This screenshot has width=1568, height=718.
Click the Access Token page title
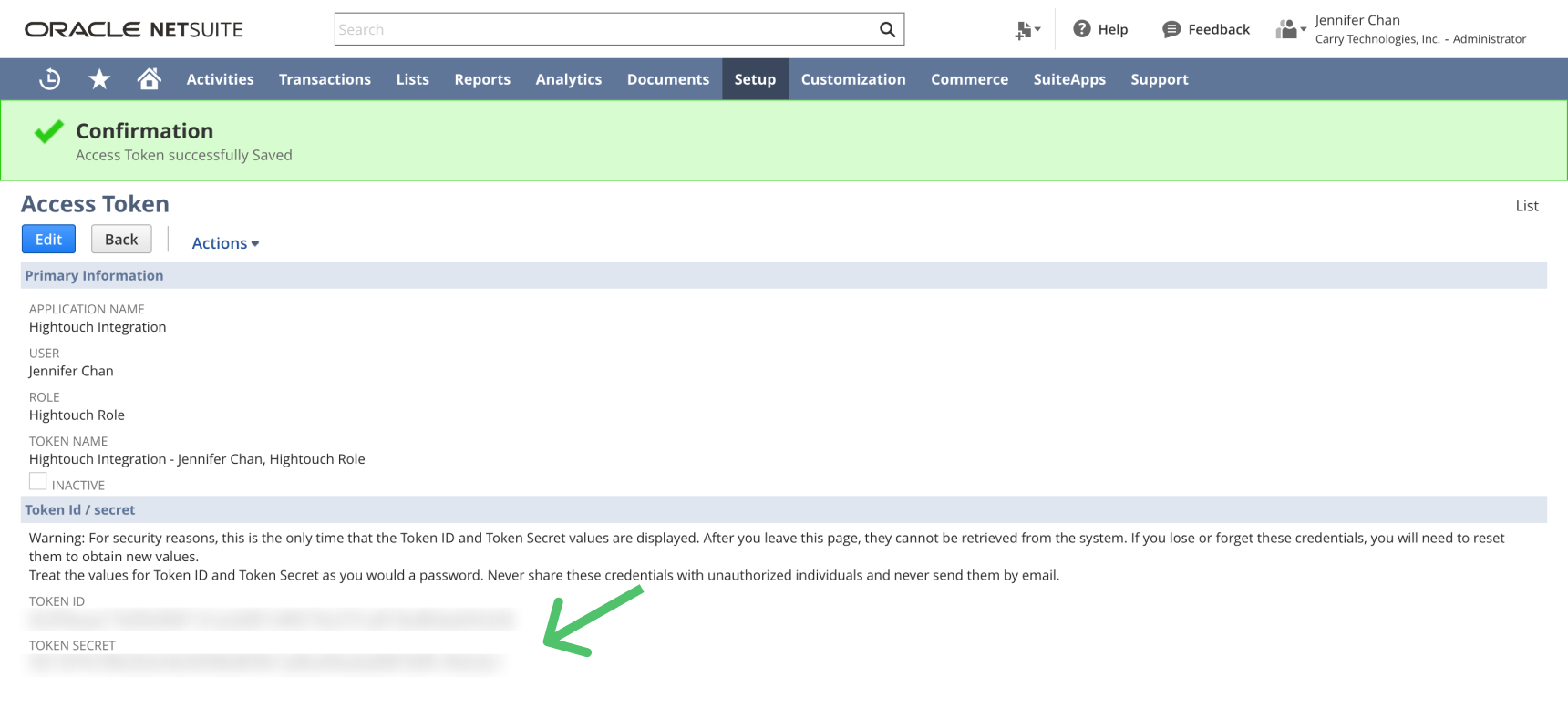(95, 203)
